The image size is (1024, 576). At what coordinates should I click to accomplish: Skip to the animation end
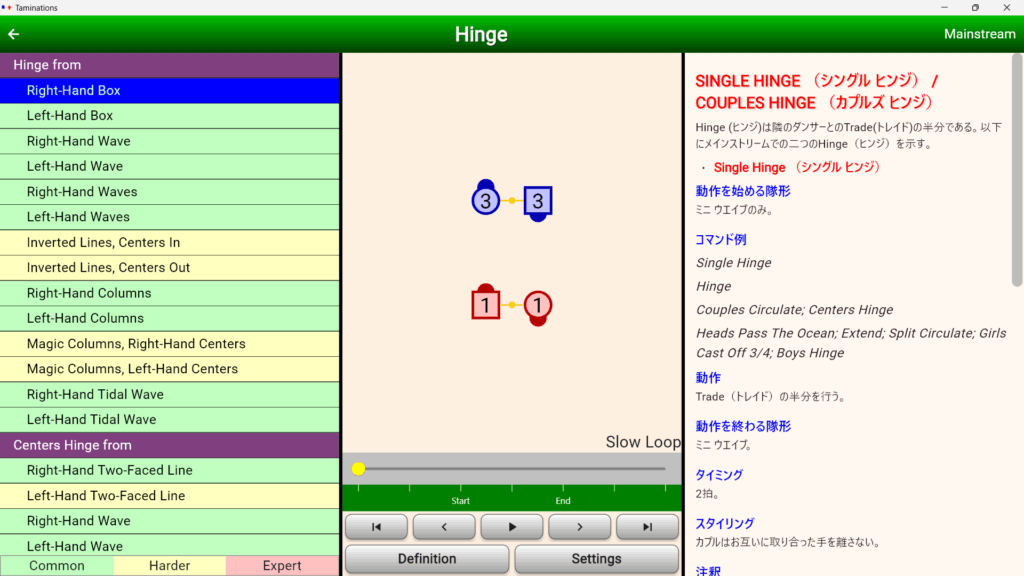(x=647, y=527)
